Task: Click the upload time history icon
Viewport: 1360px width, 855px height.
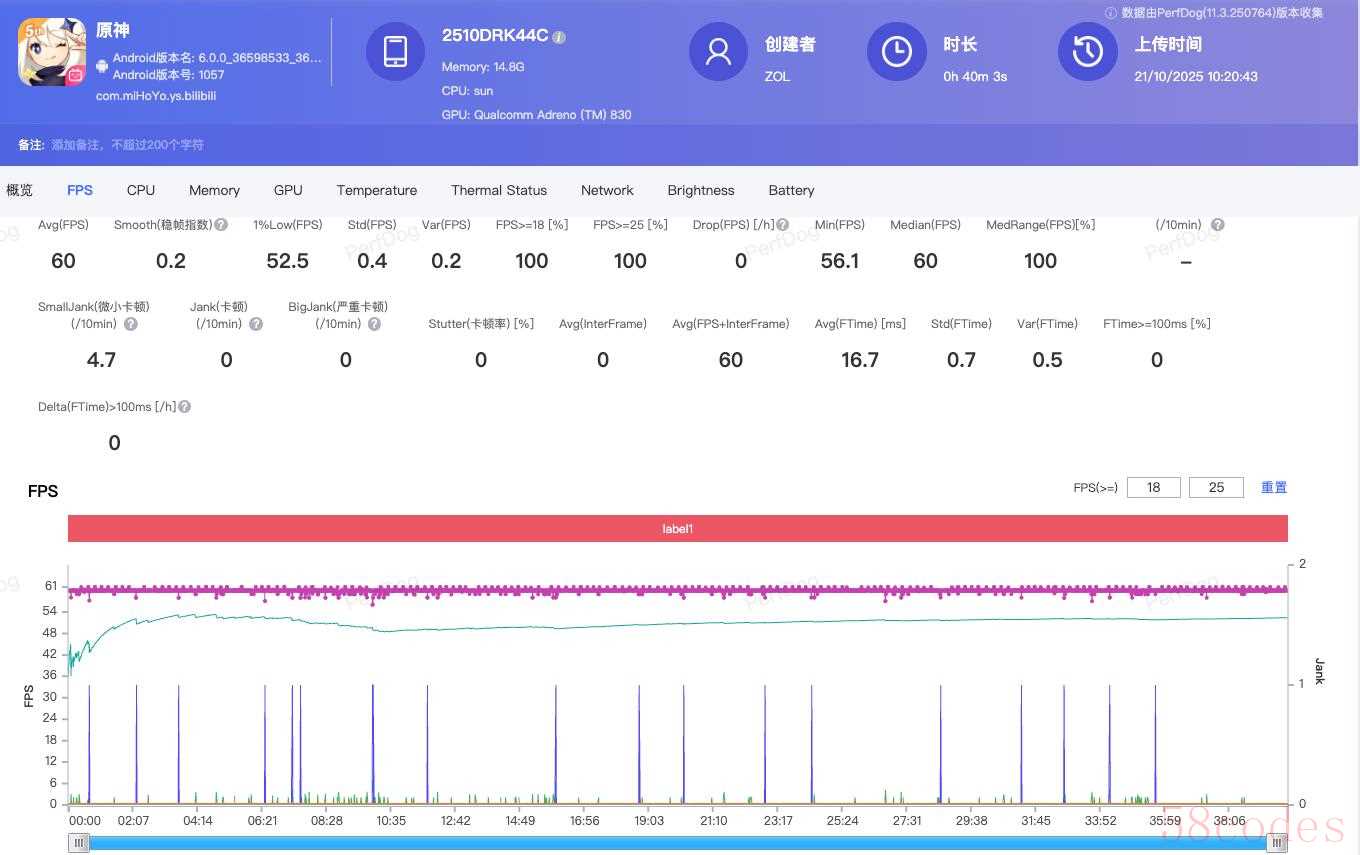Action: pos(1087,51)
